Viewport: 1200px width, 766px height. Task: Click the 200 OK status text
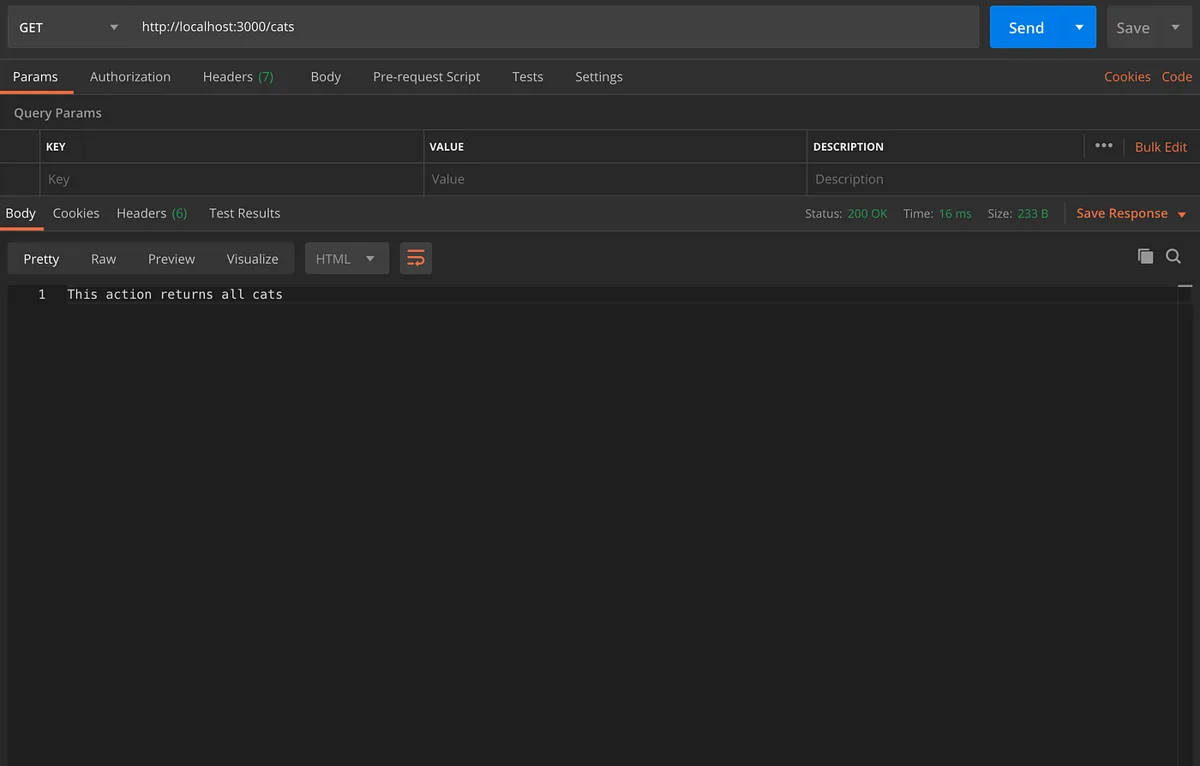click(867, 214)
